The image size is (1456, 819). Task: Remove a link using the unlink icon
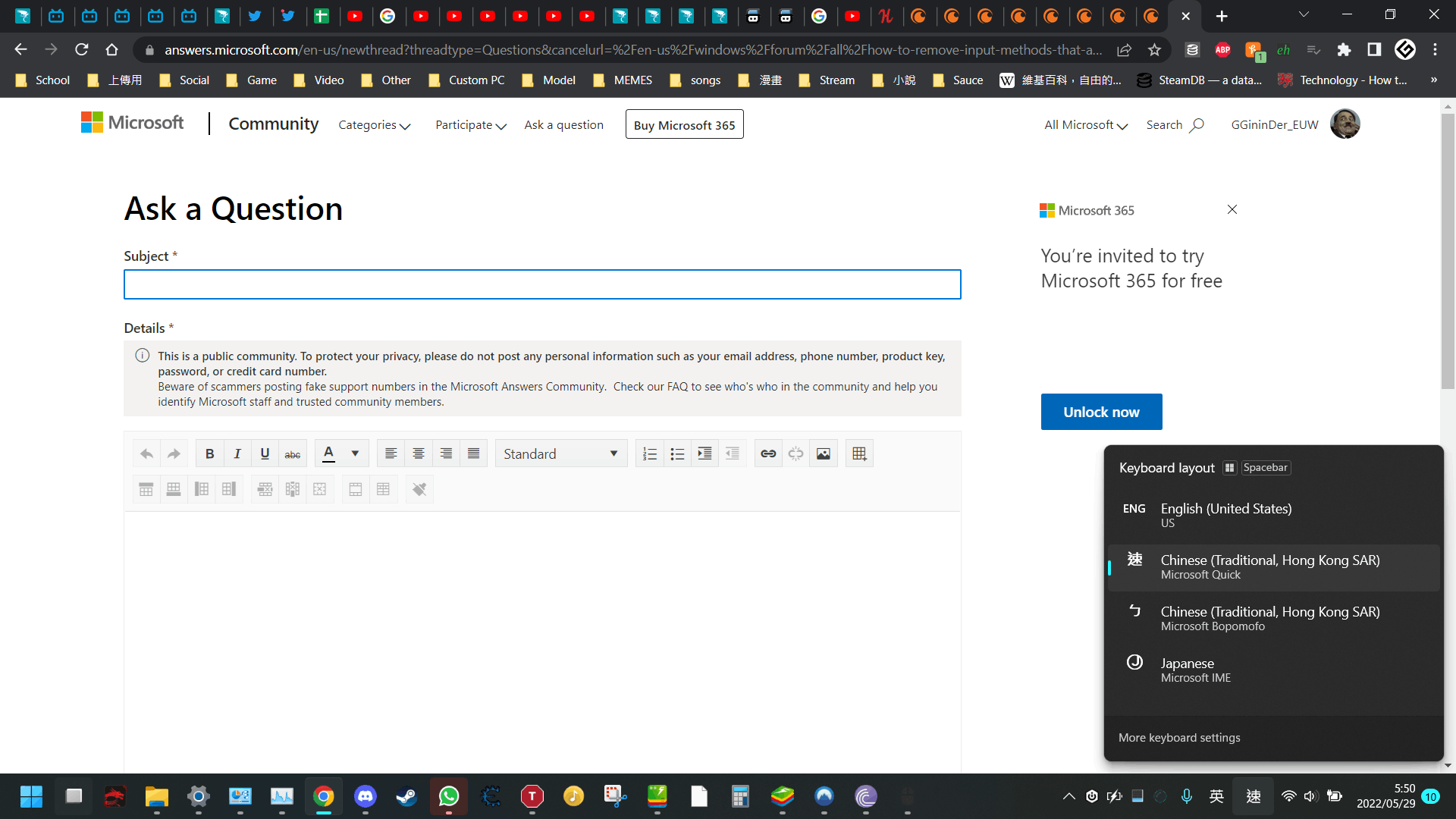(x=795, y=453)
